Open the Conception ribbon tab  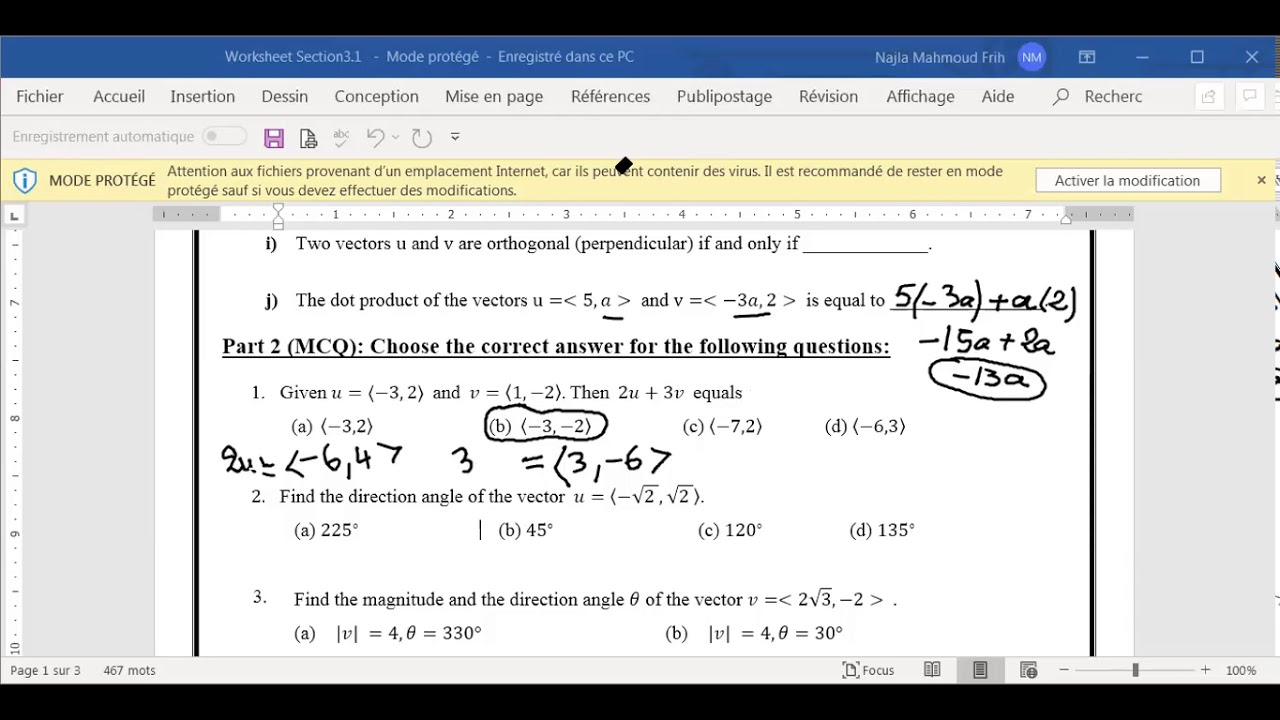click(377, 96)
